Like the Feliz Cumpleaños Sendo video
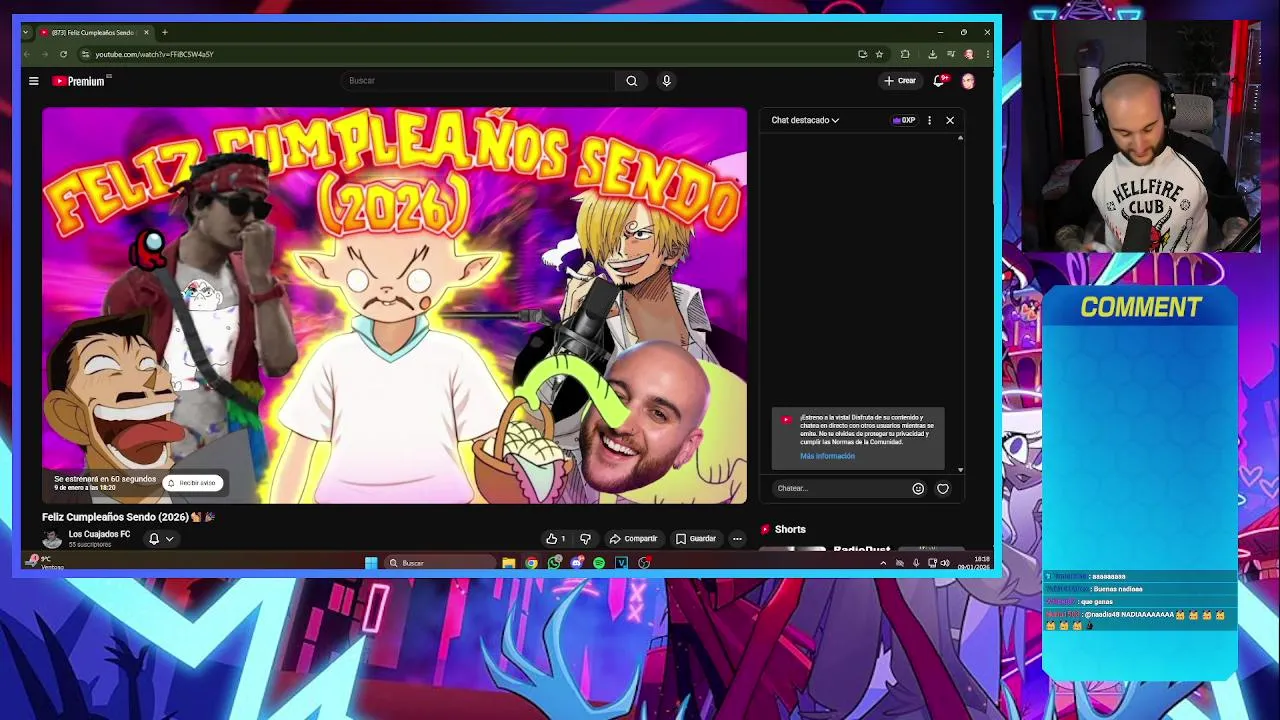This screenshot has height=720, width=1280. tap(556, 539)
